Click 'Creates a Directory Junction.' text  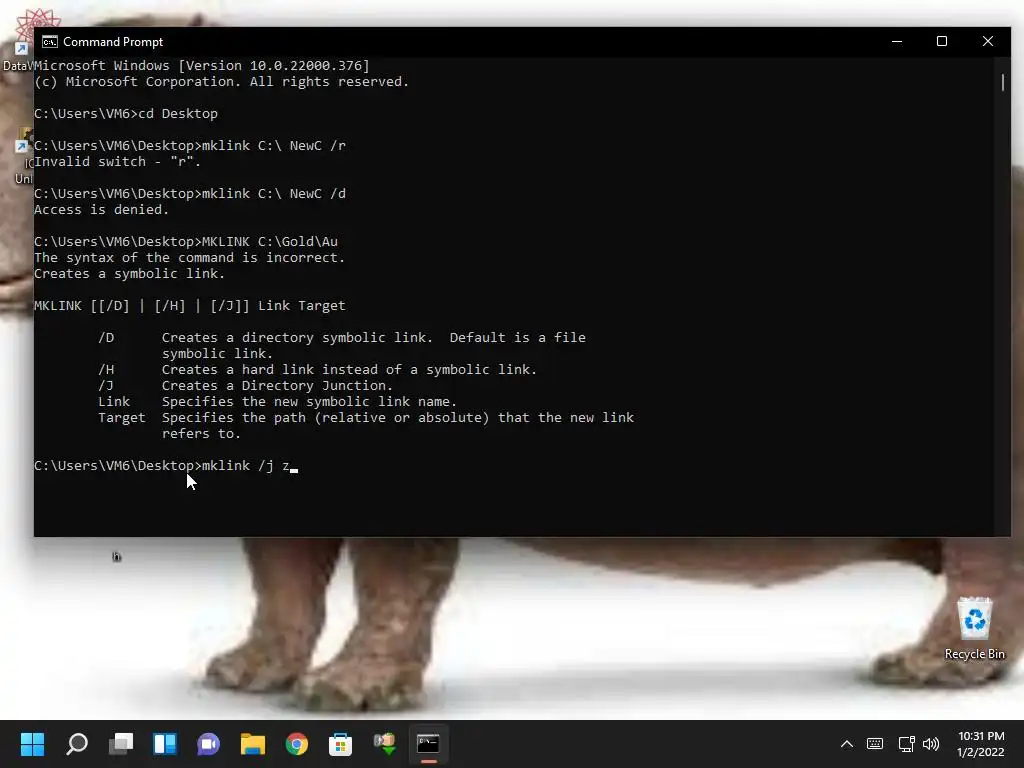click(278, 385)
